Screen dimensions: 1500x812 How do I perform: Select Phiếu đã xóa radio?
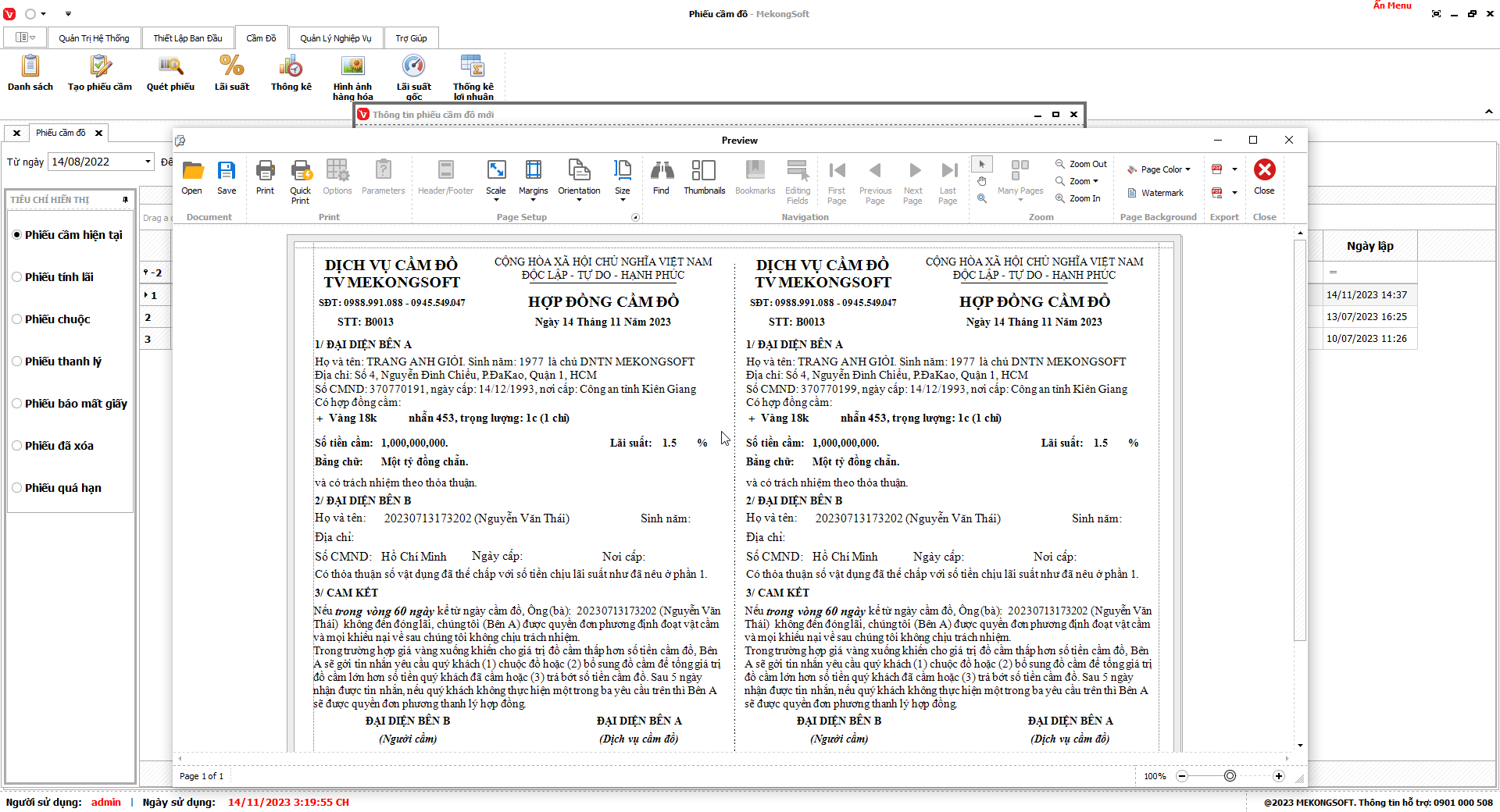tap(17, 446)
